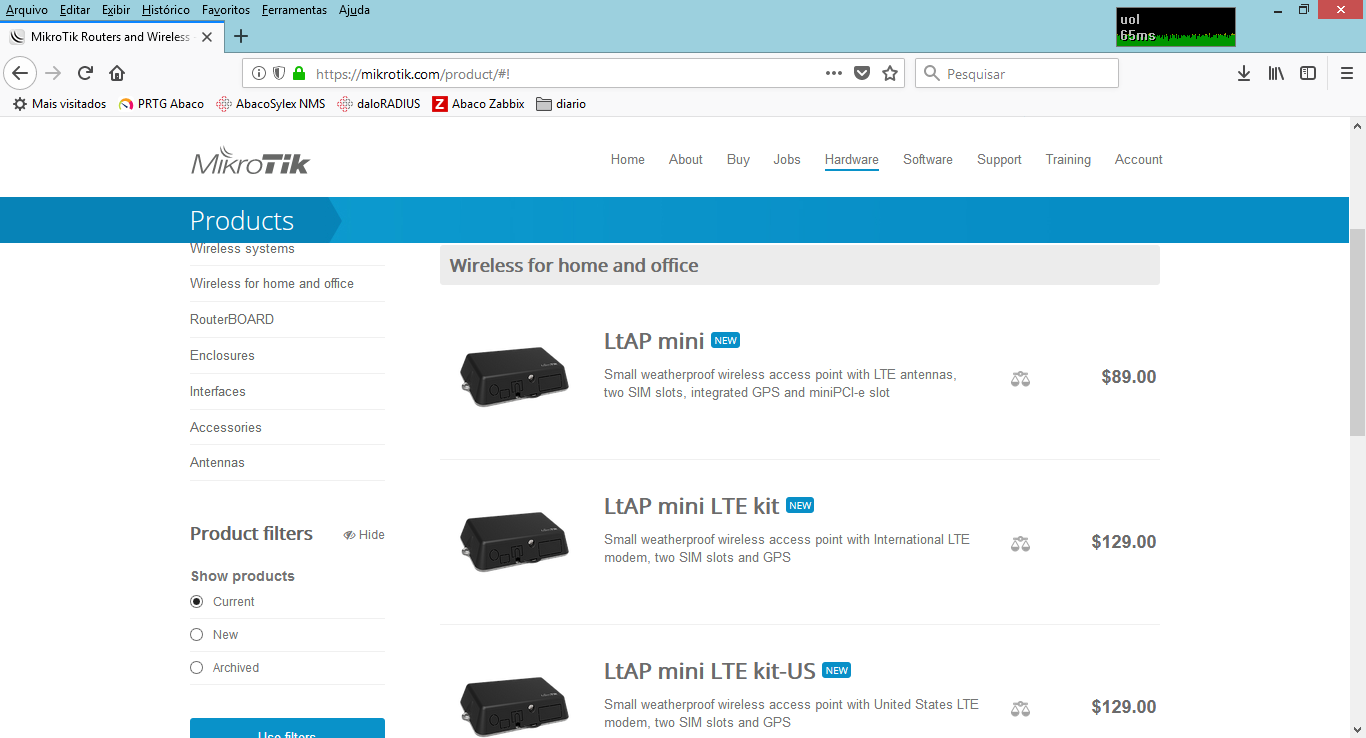Click the page vertical scrollbar thumb
The image size is (1366, 738).
pyautogui.click(x=1357, y=332)
